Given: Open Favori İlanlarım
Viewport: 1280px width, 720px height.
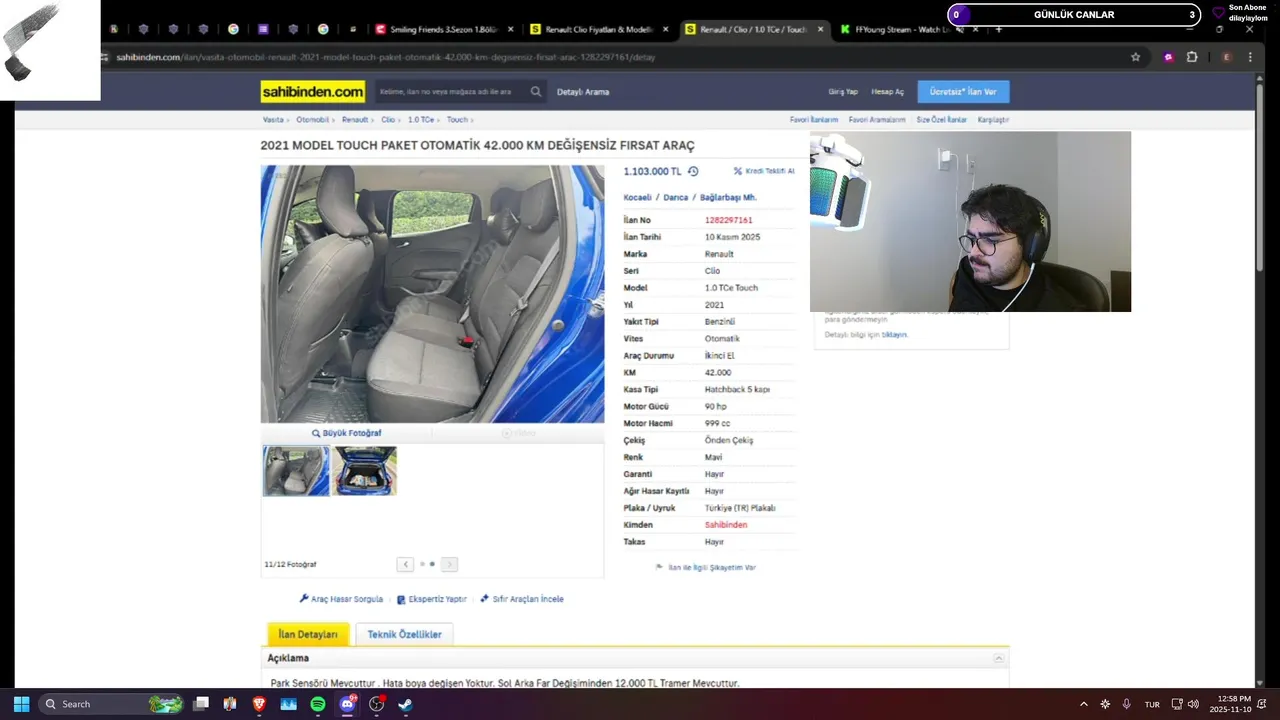Looking at the screenshot, I should (814, 119).
